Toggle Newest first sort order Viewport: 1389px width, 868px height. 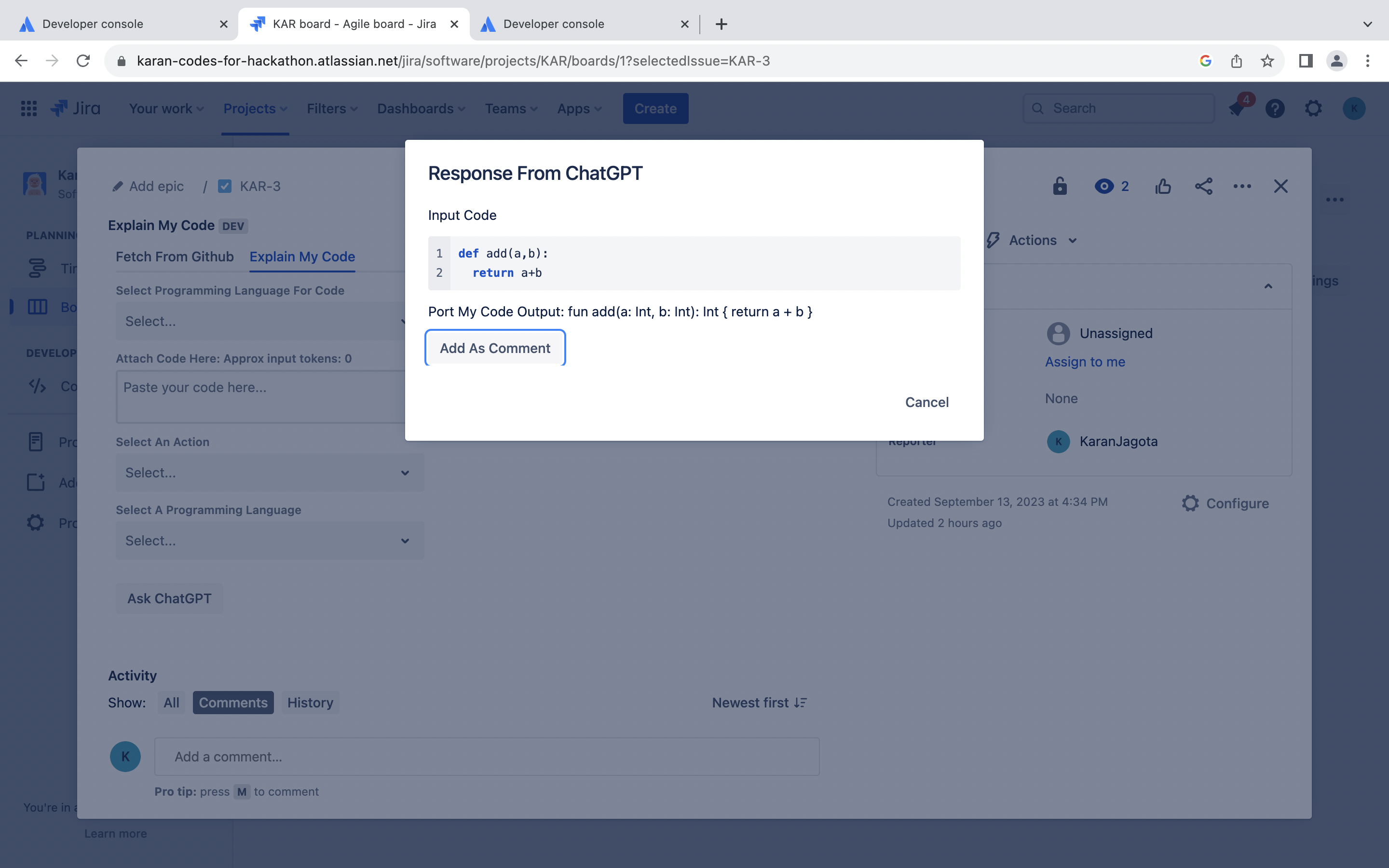759,703
